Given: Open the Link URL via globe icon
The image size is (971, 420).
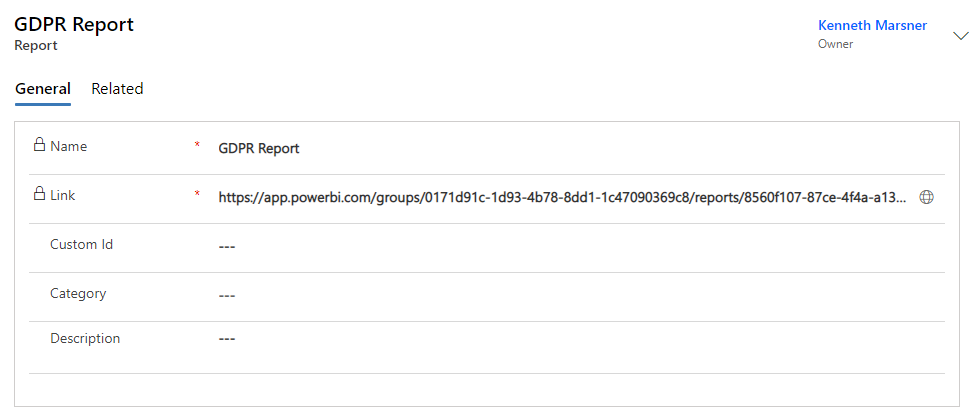Looking at the screenshot, I should pos(926,198).
